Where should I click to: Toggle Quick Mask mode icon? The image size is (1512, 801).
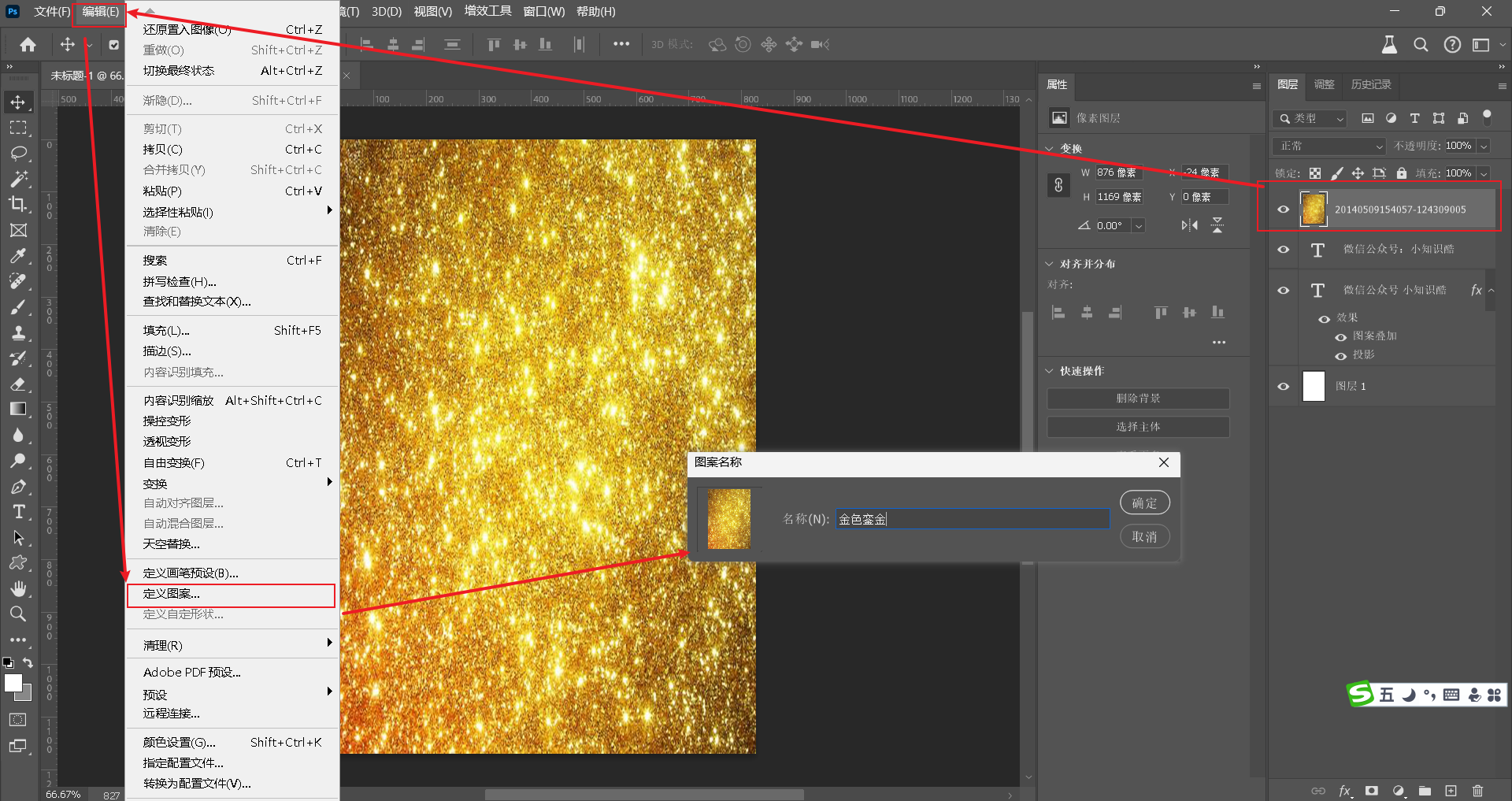point(18,720)
